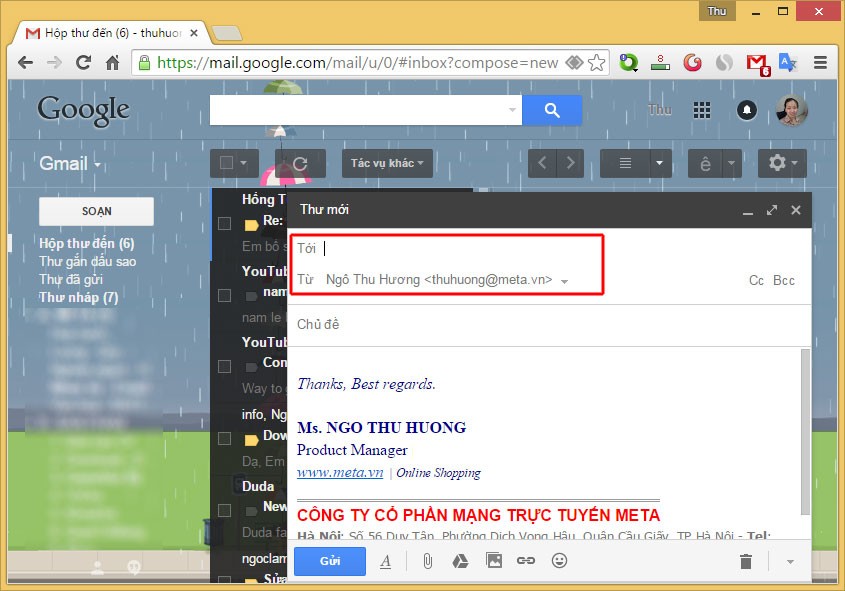The image size is (845, 591).
Task: Insert a link into the email body
Action: [526, 561]
